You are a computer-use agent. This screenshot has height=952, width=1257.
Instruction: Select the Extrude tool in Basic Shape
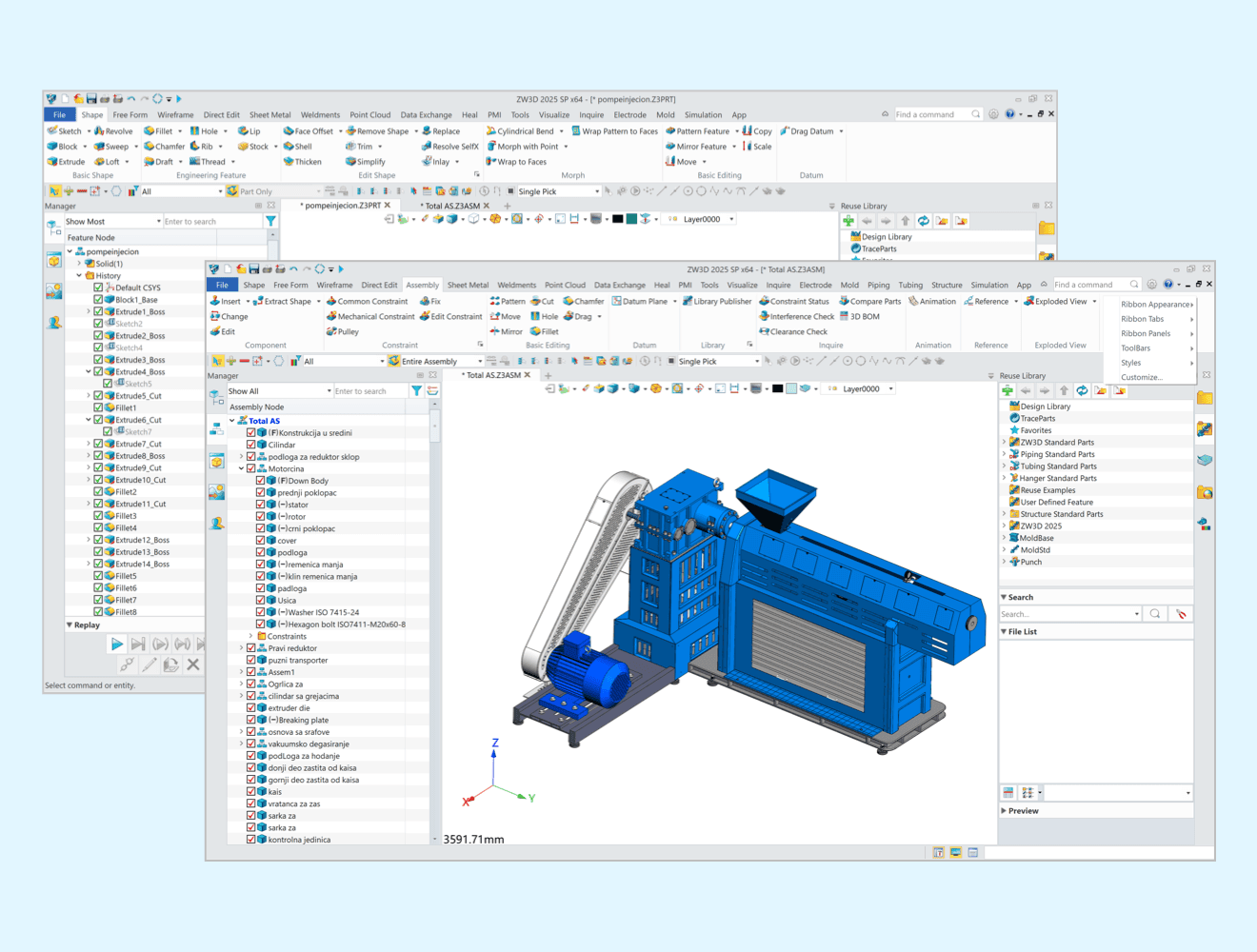click(53, 162)
